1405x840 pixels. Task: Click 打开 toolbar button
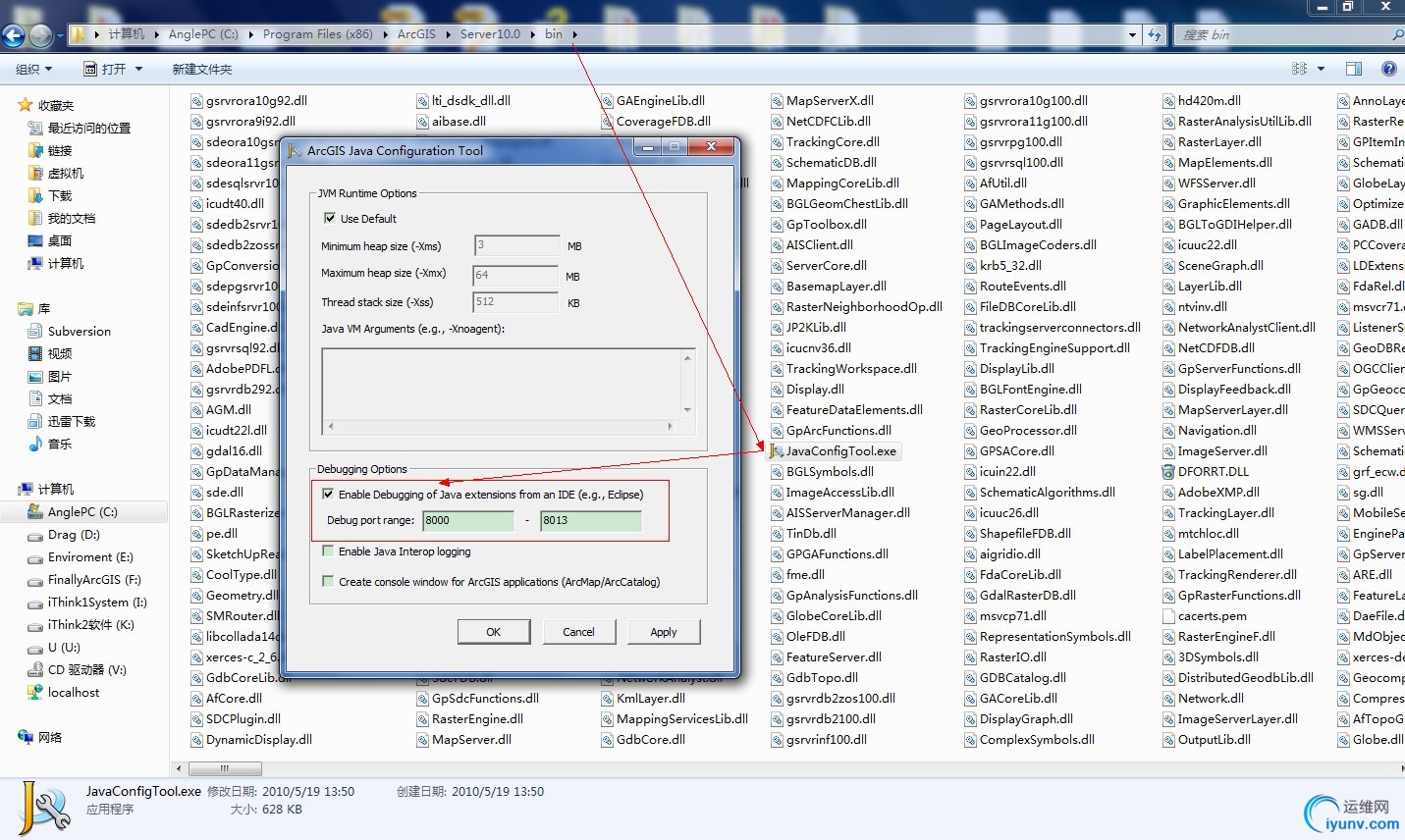click(104, 70)
